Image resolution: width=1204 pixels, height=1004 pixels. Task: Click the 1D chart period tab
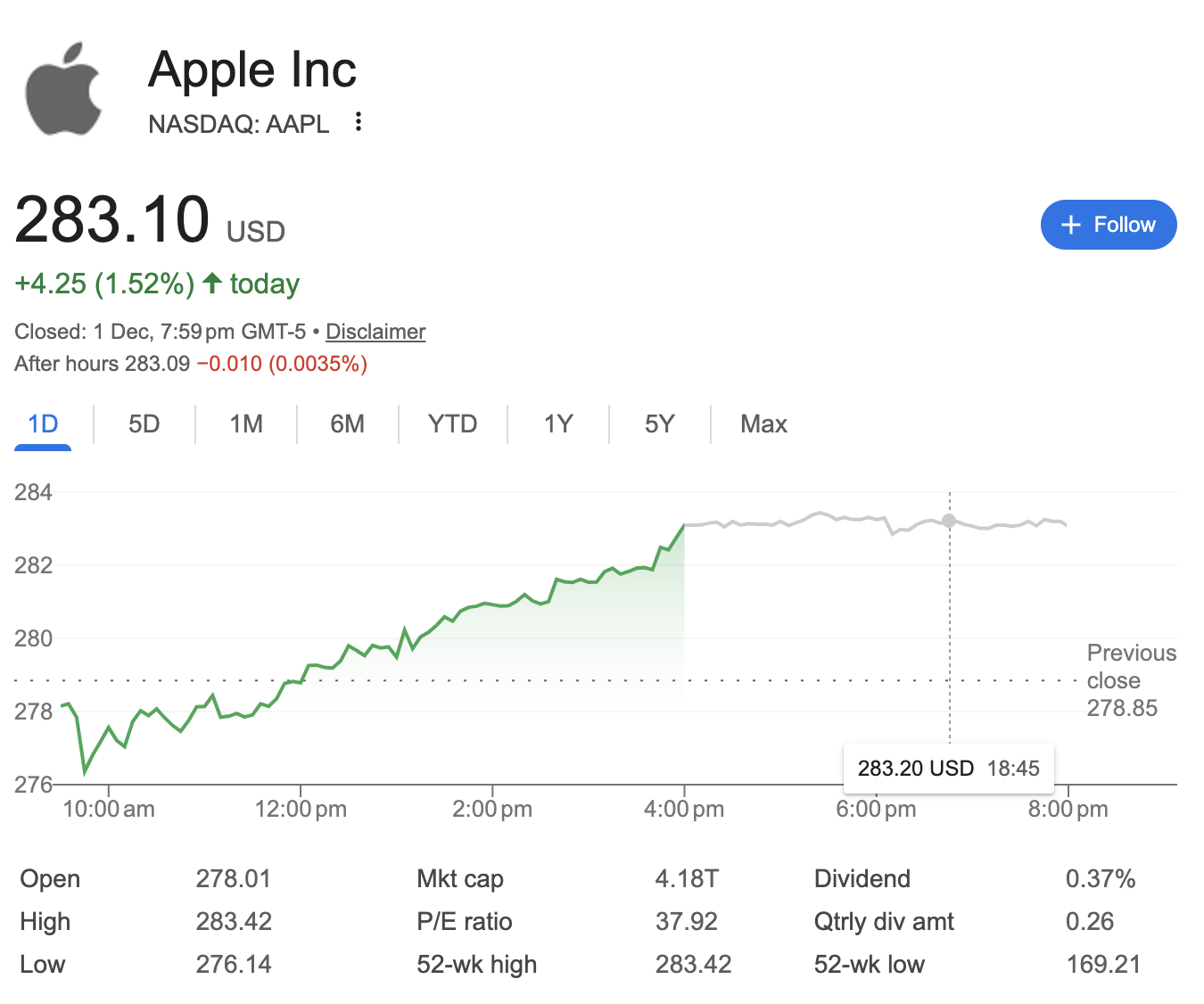coord(42,424)
